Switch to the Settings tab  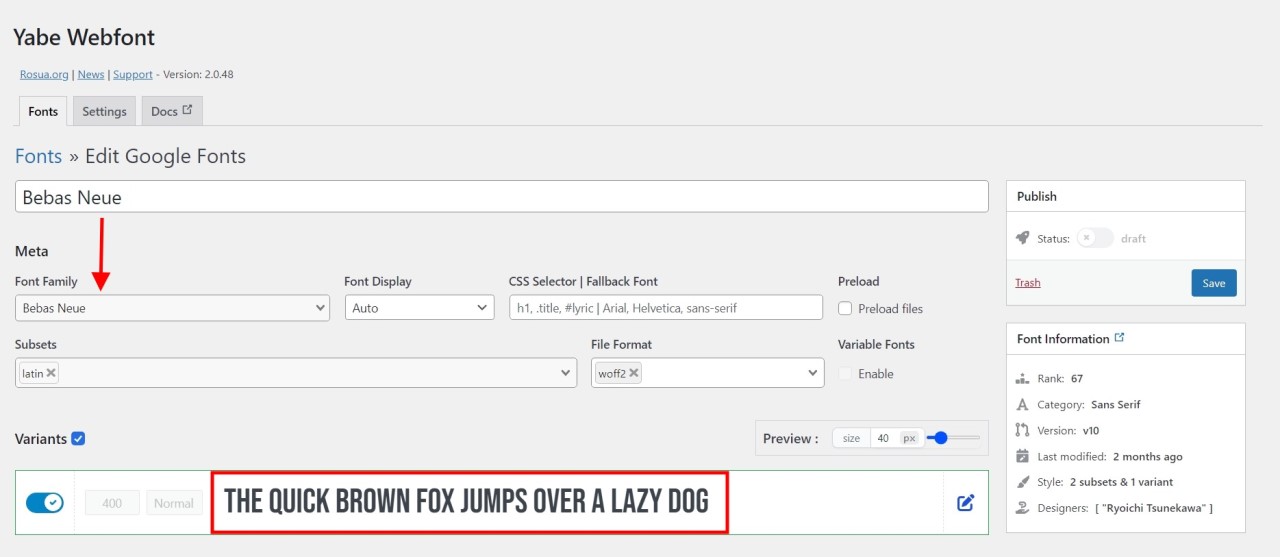104,111
